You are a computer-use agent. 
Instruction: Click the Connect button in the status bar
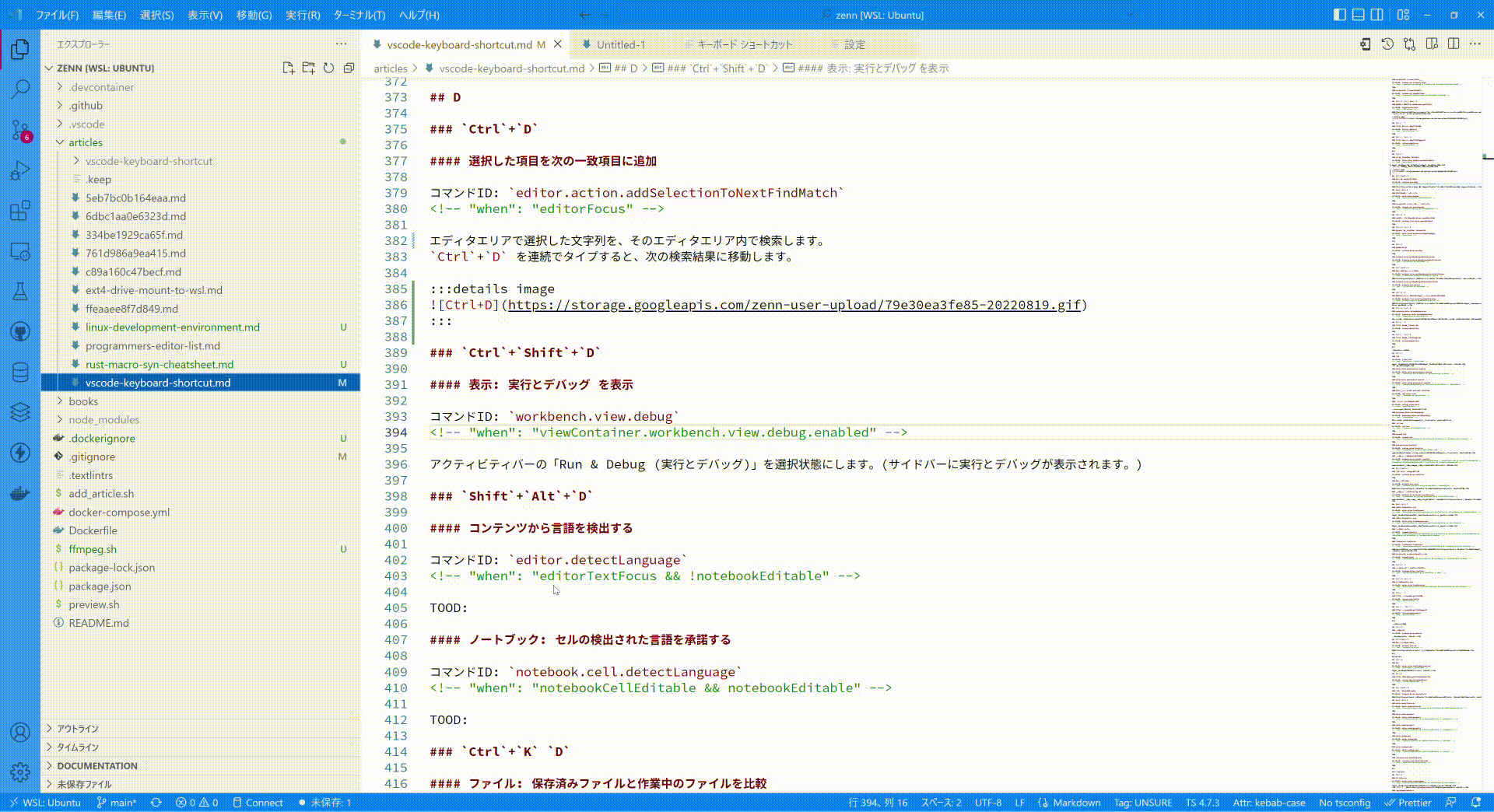click(x=258, y=803)
